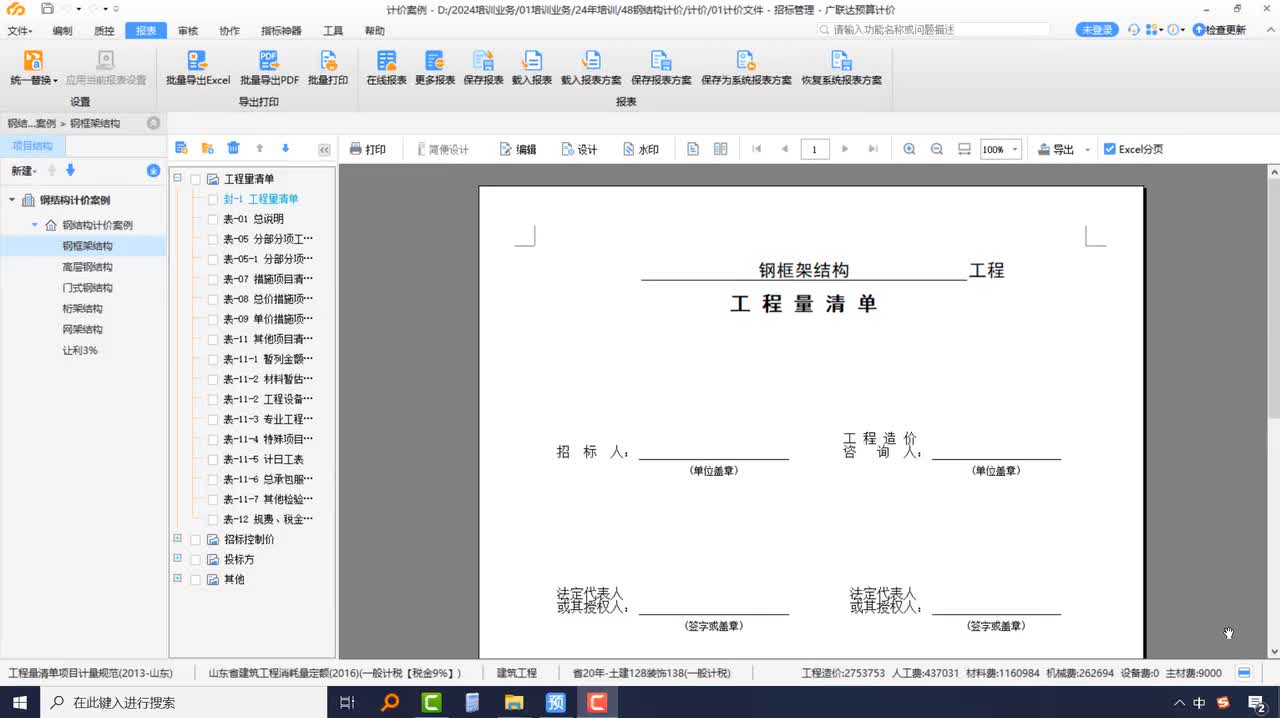Check the 表-08 总价措施项 checkbox
Screen dimensions: 1280x718
pos(212,299)
